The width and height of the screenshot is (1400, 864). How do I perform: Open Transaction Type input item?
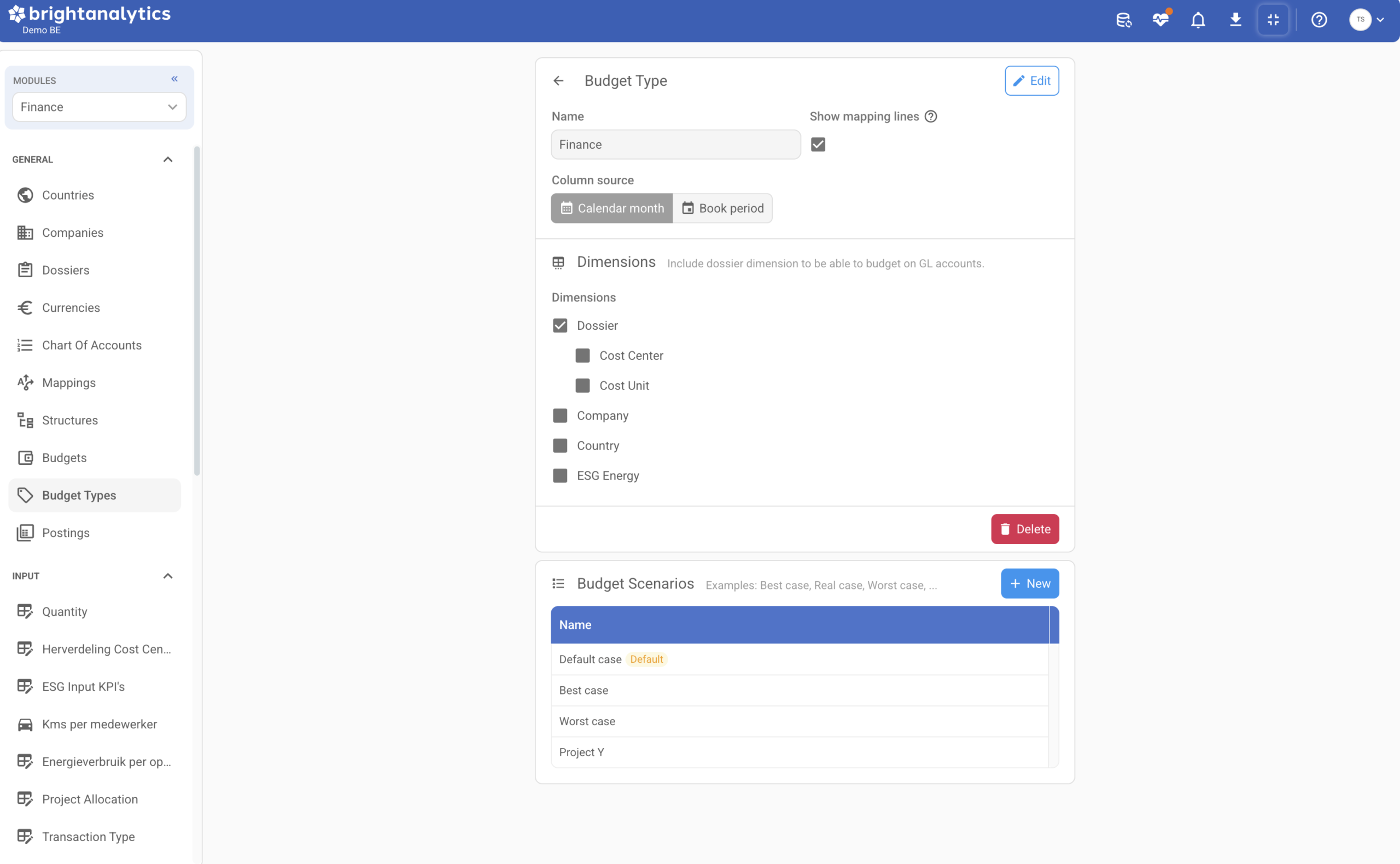94,837
